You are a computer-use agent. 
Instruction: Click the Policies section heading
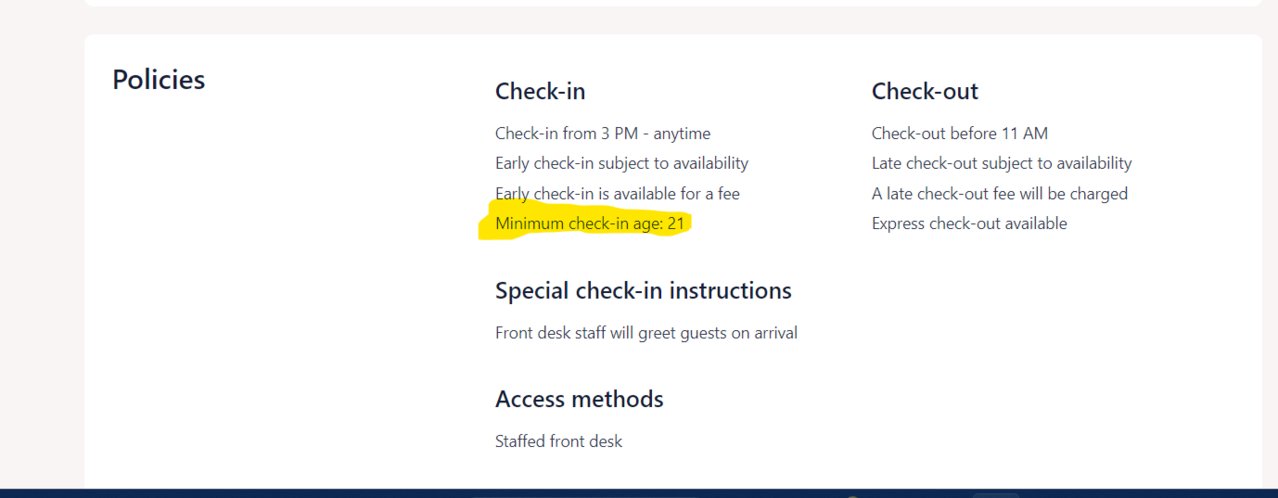pyautogui.click(x=158, y=80)
